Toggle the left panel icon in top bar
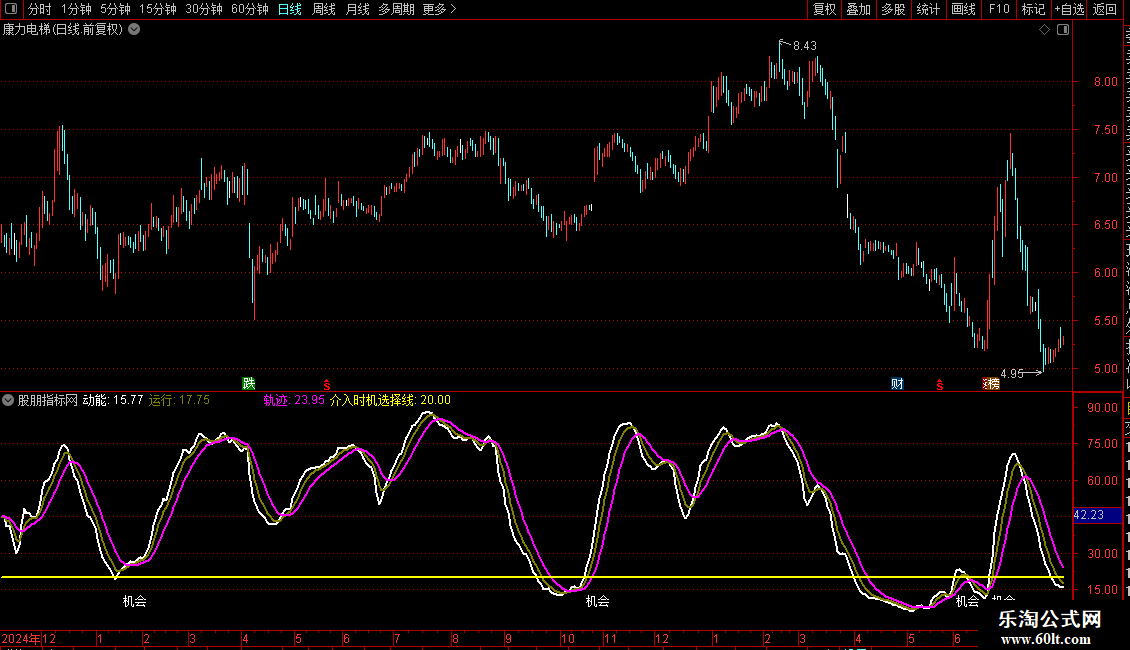The height and width of the screenshot is (650, 1130). [x=11, y=9]
